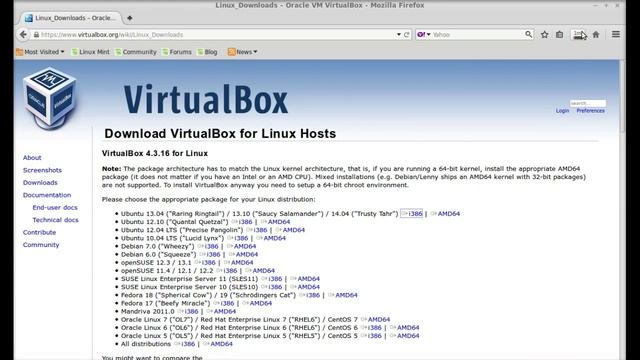Open a new tab with plus button
The height and width of the screenshot is (360, 640).
pos(129,18)
